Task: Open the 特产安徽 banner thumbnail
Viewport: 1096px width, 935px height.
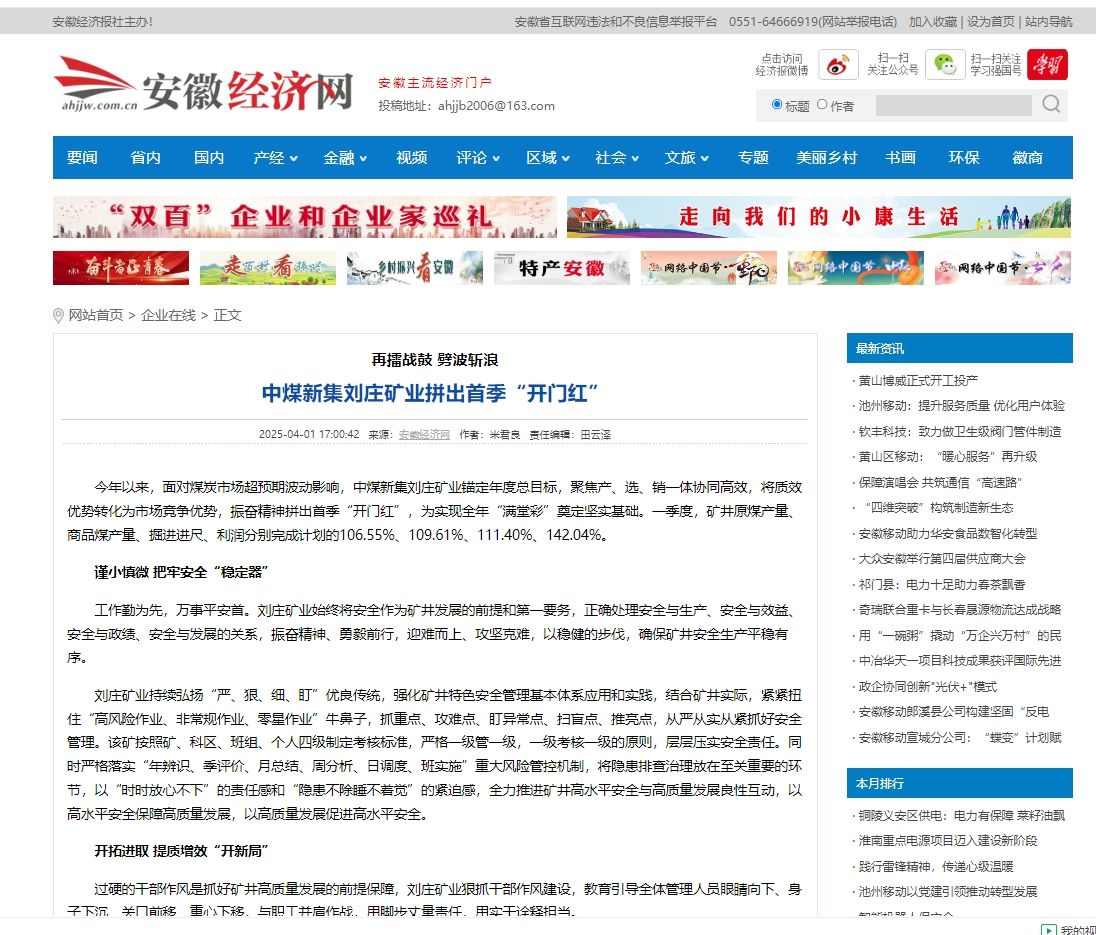Action: (561, 268)
